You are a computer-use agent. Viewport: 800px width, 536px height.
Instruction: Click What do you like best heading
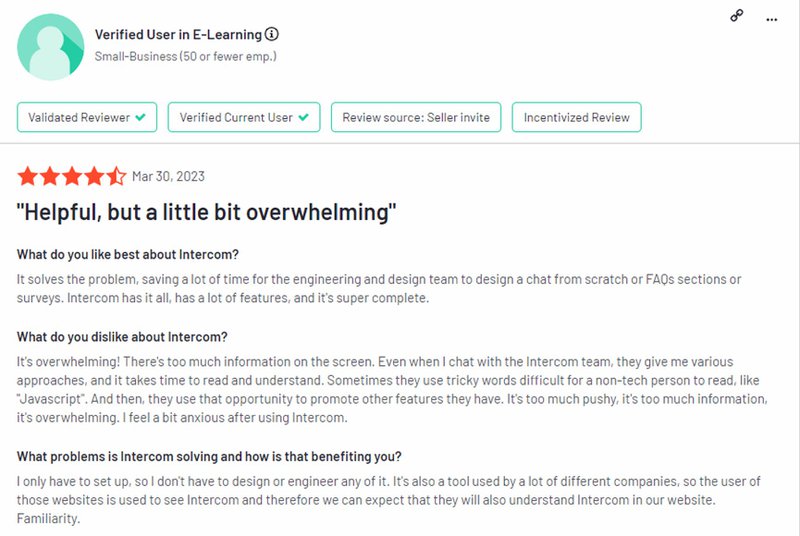(128, 253)
